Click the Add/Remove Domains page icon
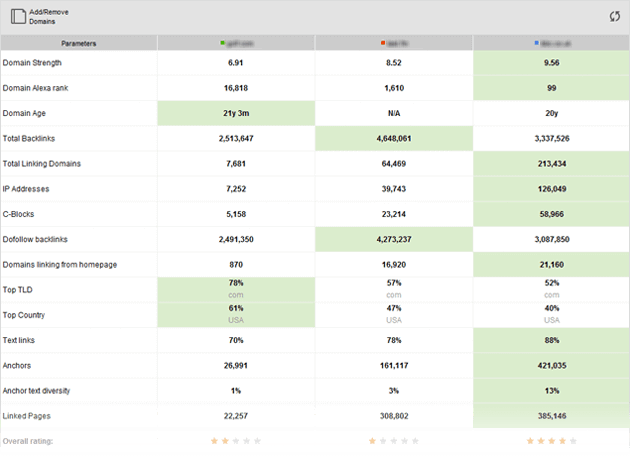This screenshot has width=630, height=469. [19, 16]
